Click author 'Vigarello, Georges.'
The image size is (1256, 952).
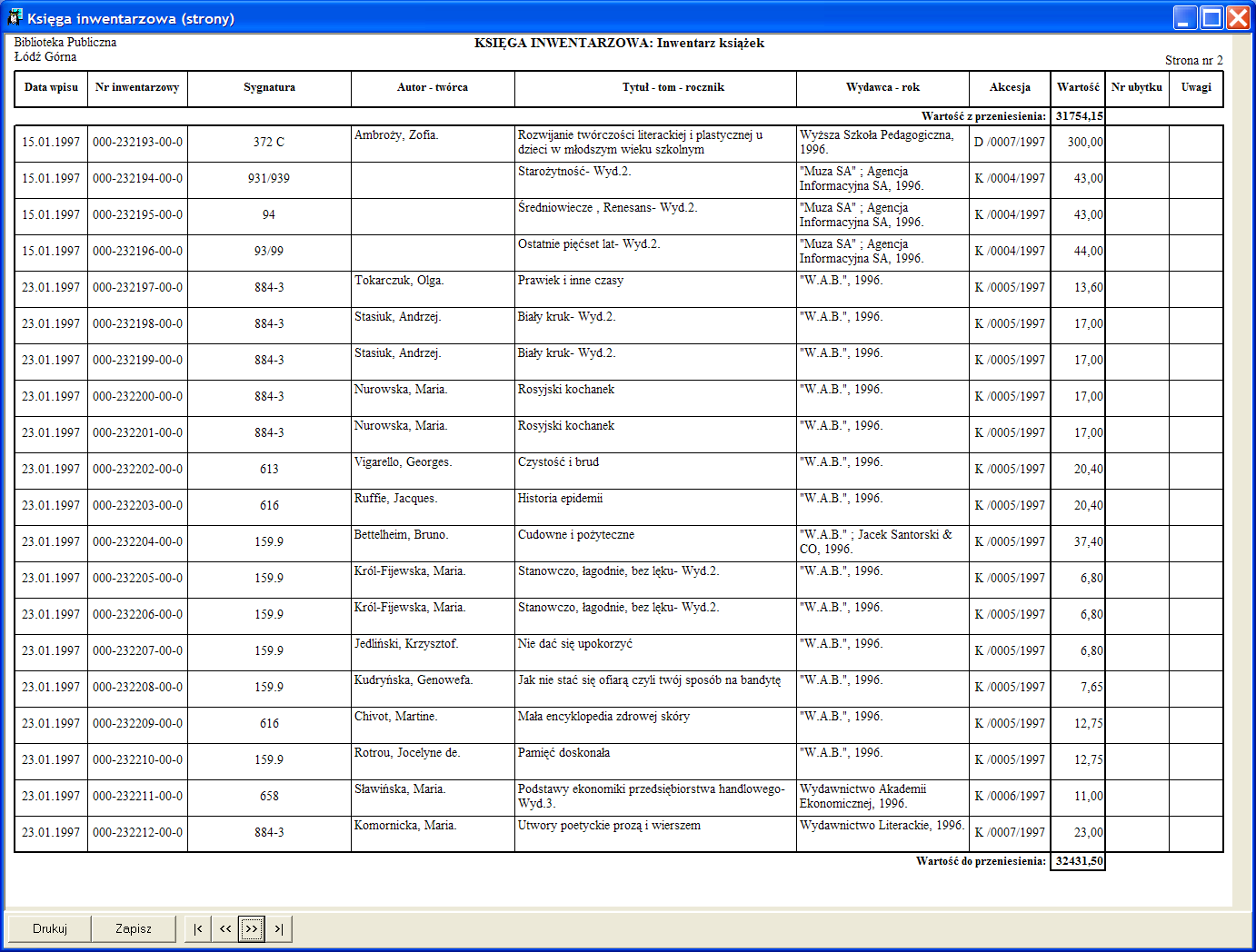coord(404,462)
